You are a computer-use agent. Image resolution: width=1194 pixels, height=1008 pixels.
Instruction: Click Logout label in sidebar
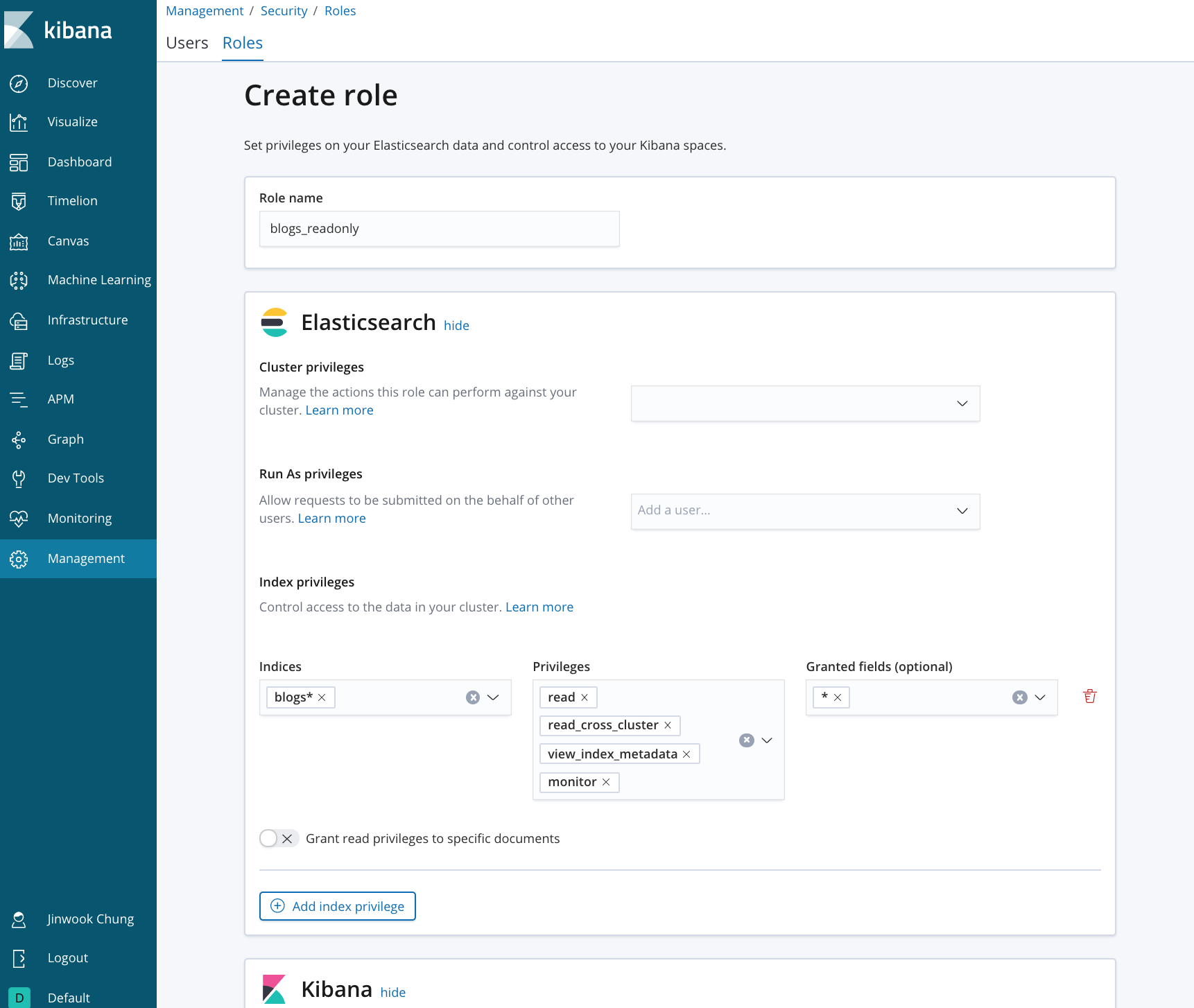click(68, 958)
